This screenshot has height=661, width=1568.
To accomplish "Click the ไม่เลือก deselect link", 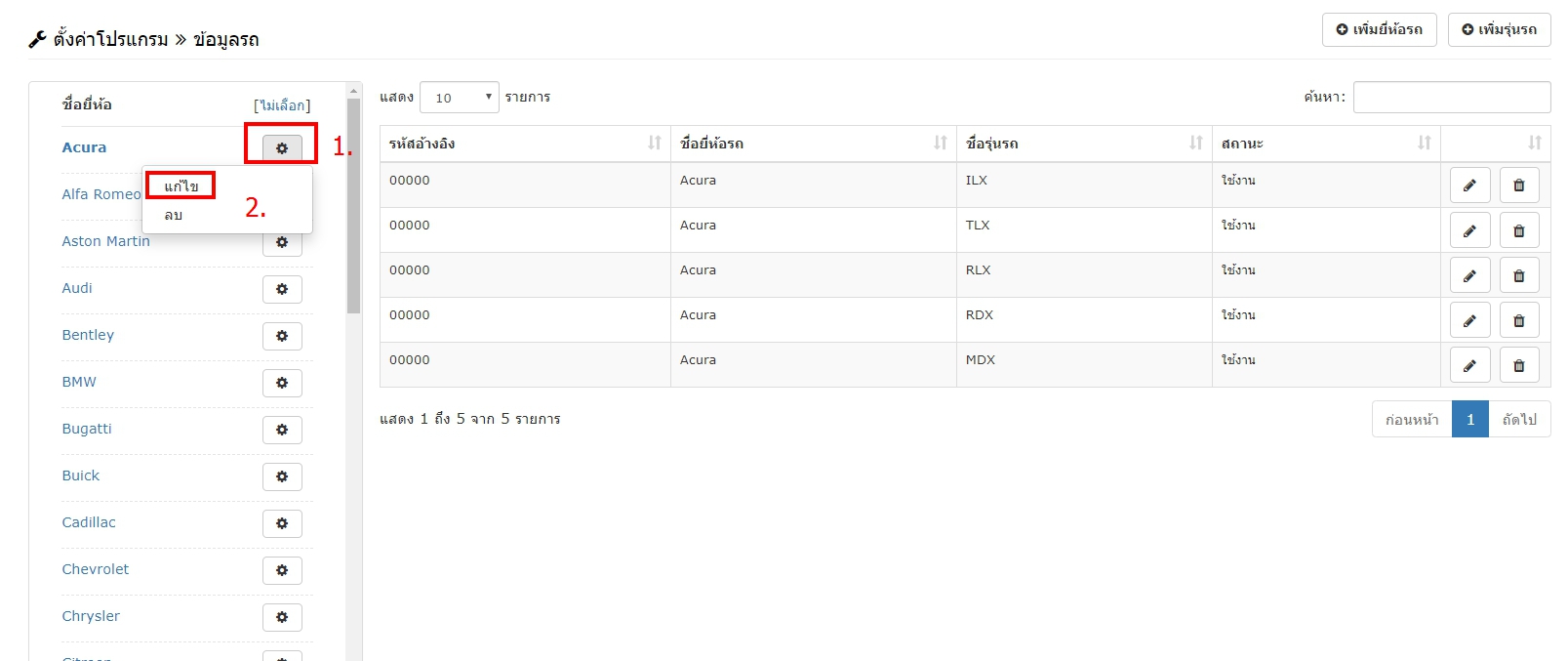I will click(282, 105).
